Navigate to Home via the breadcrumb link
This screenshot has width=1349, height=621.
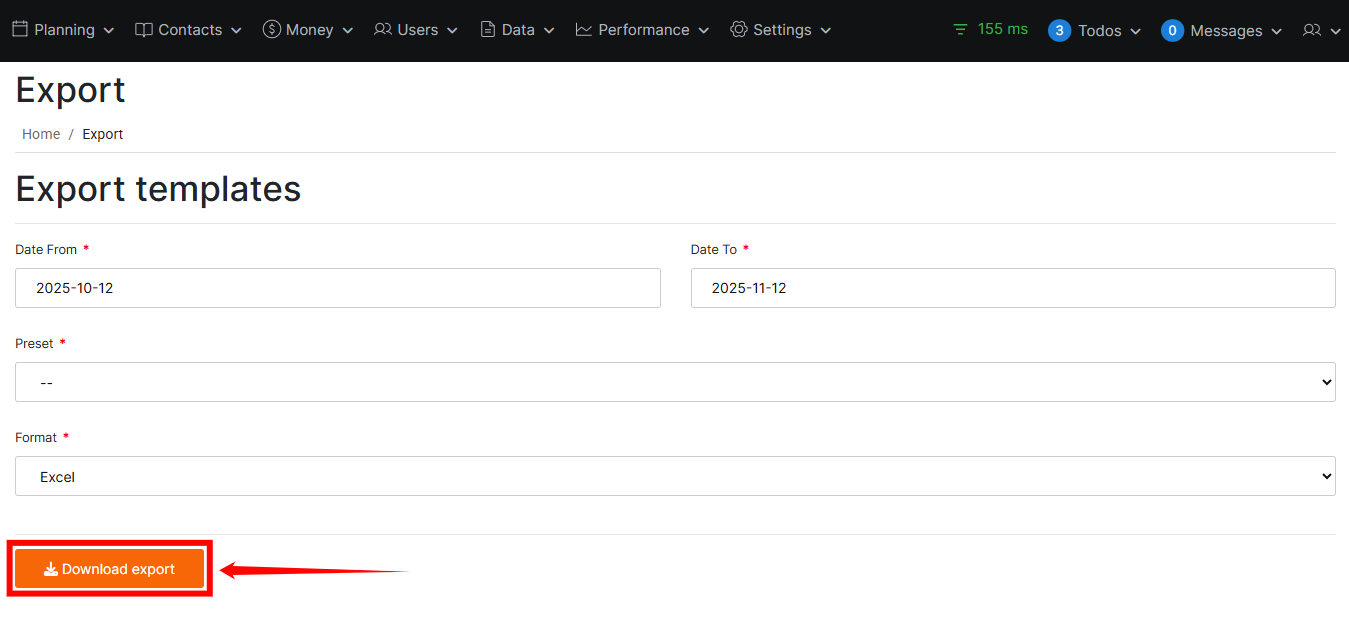coord(41,133)
